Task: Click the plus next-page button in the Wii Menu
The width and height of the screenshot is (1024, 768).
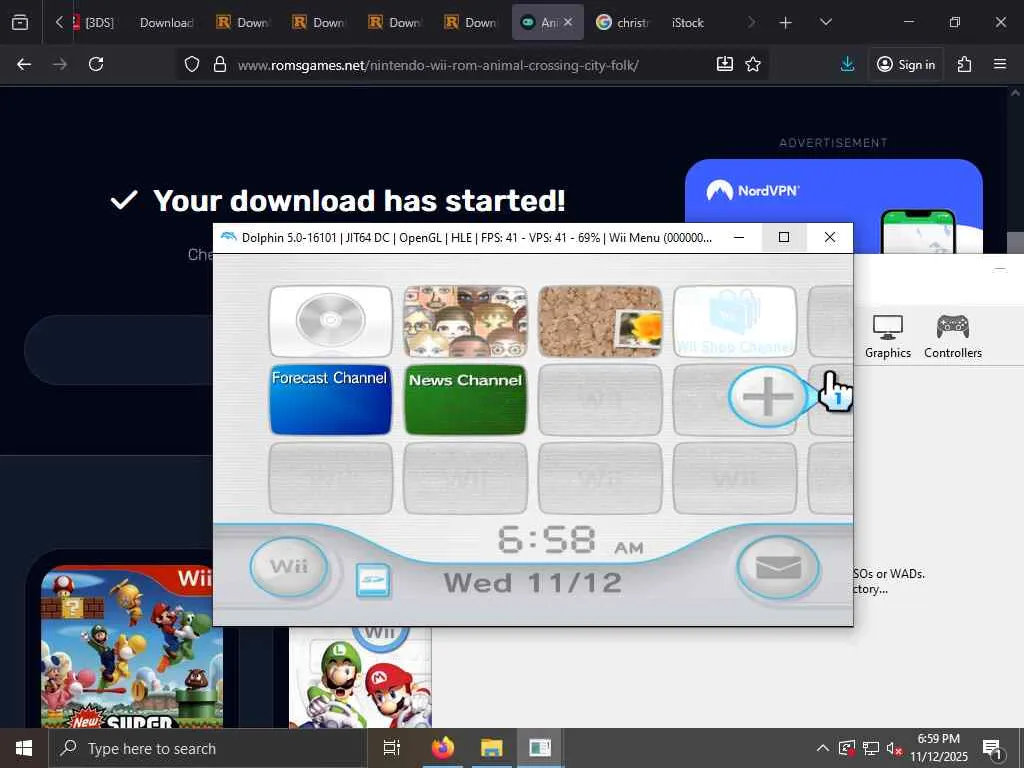Action: [x=768, y=396]
